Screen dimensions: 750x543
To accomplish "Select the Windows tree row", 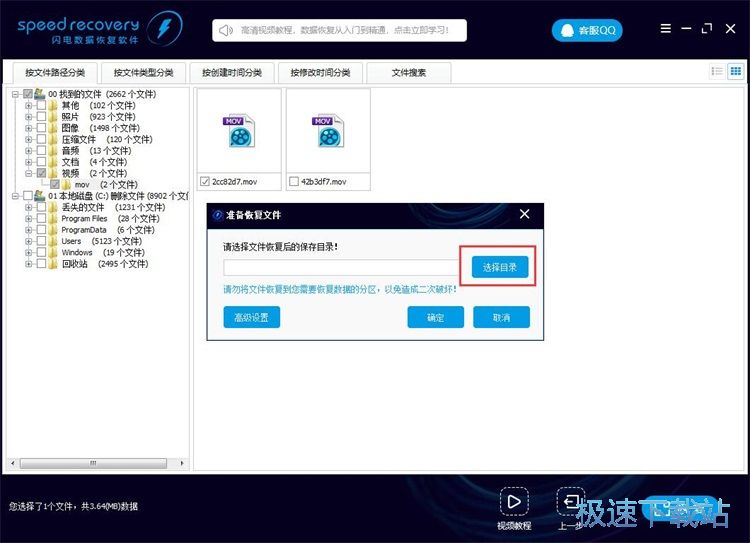I will click(x=103, y=252).
